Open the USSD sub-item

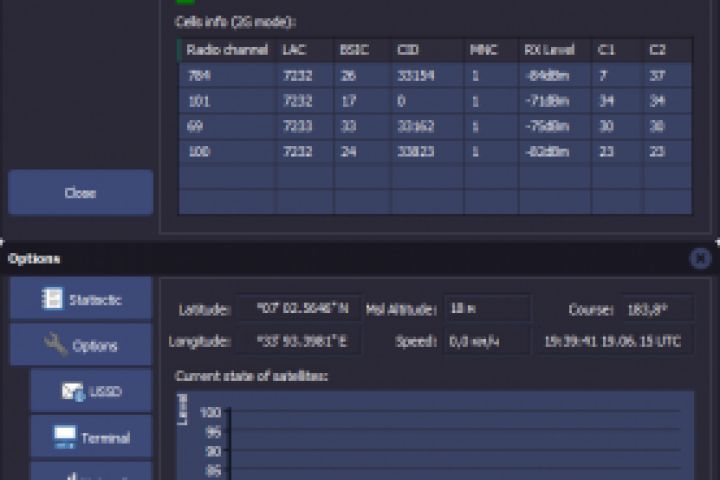[91, 391]
